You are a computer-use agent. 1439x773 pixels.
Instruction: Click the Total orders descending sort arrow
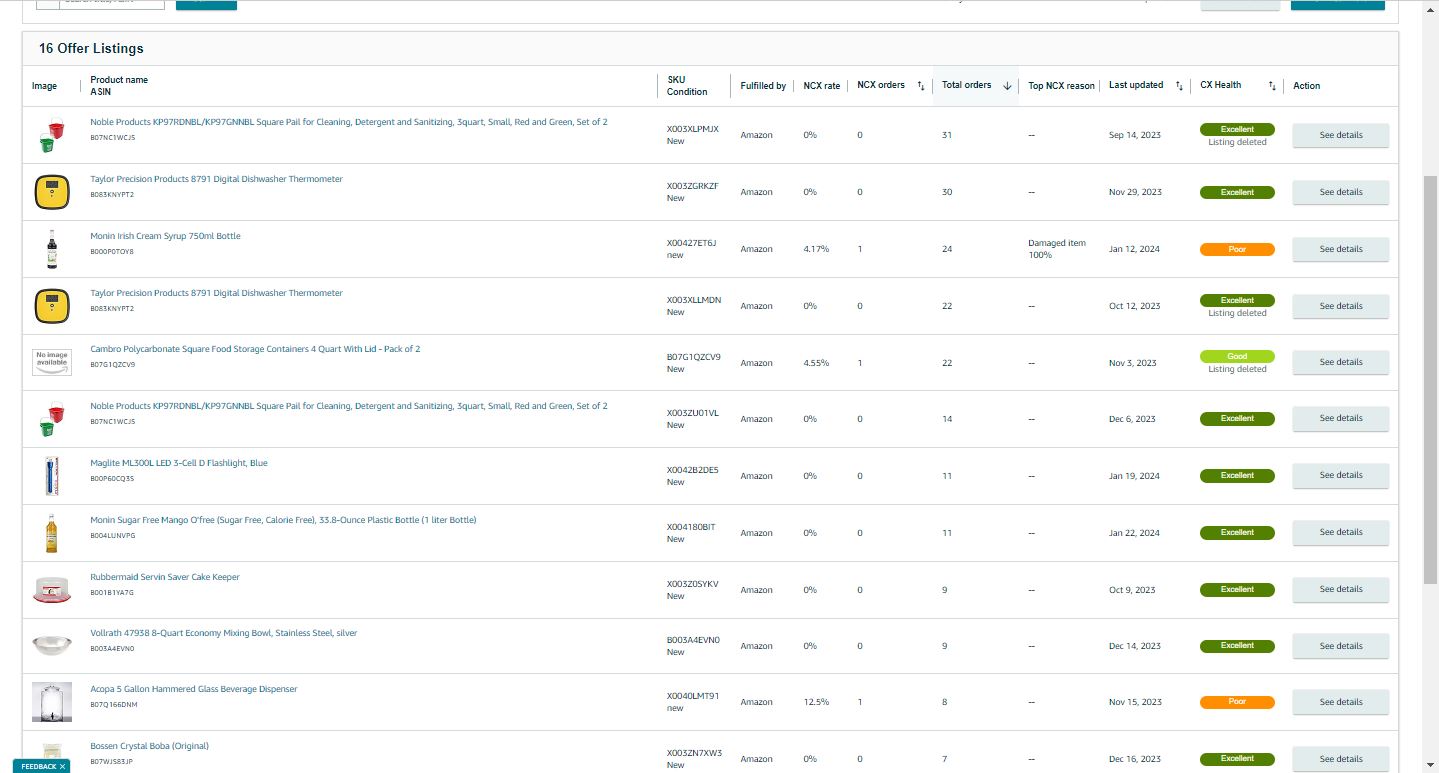tap(1007, 86)
